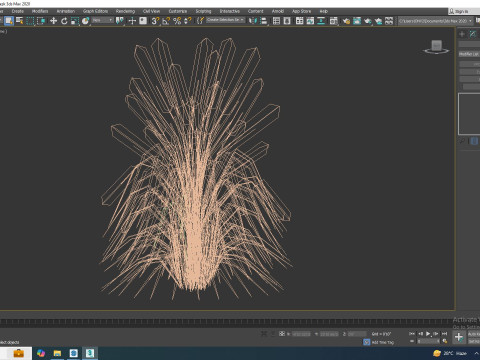Open the Customize menu
This screenshot has height=360, width=480.
(178, 11)
